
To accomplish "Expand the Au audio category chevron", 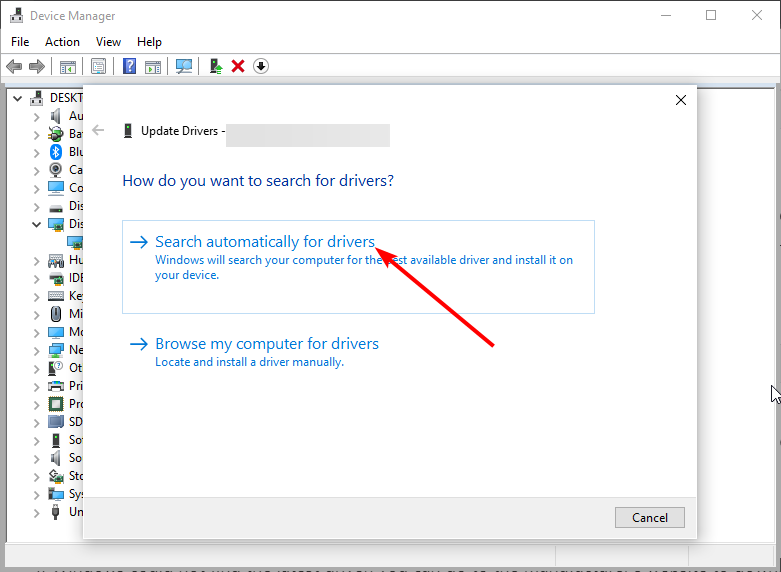I will click(36, 117).
